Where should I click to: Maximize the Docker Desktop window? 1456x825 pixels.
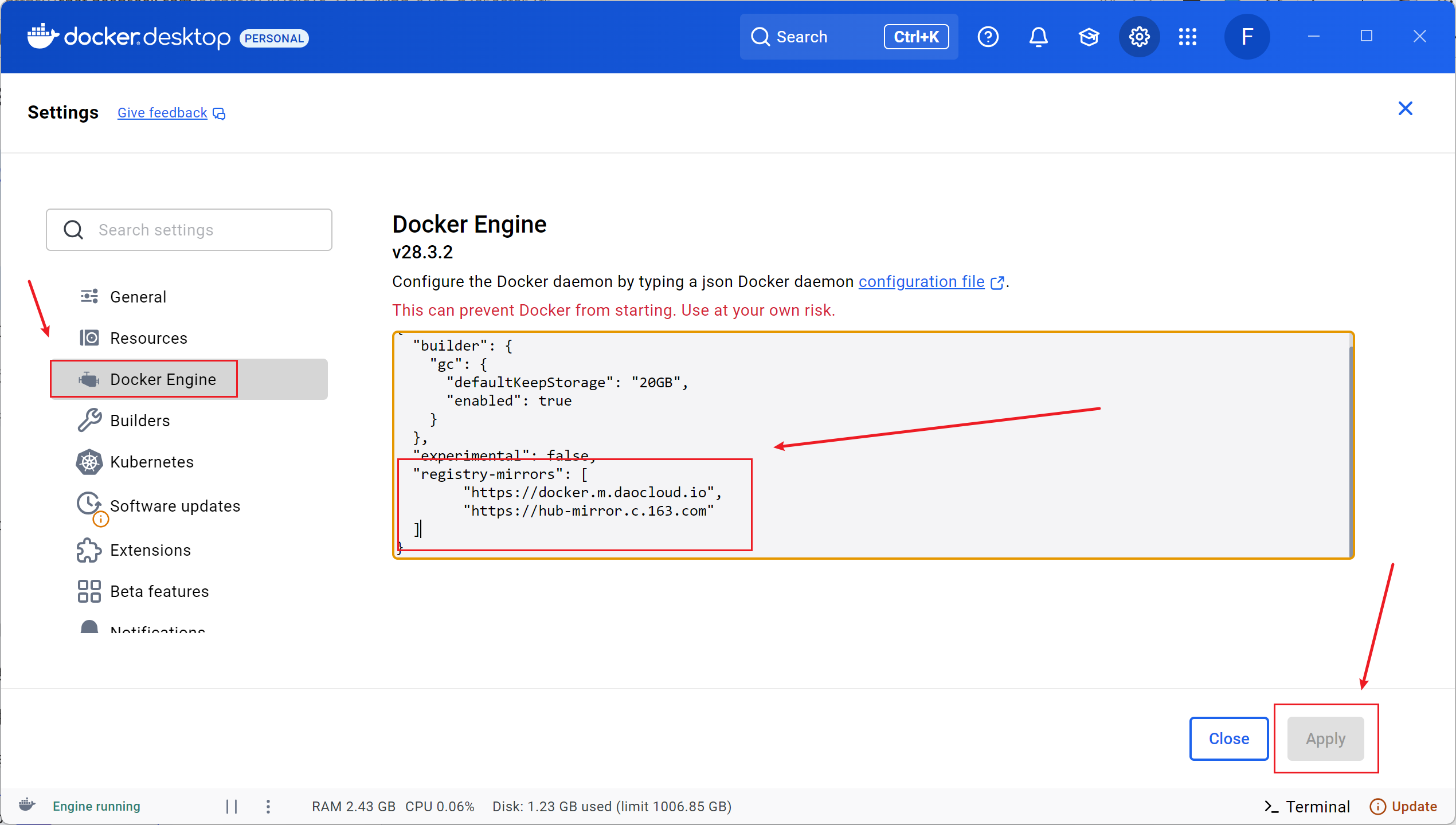[x=1367, y=36]
